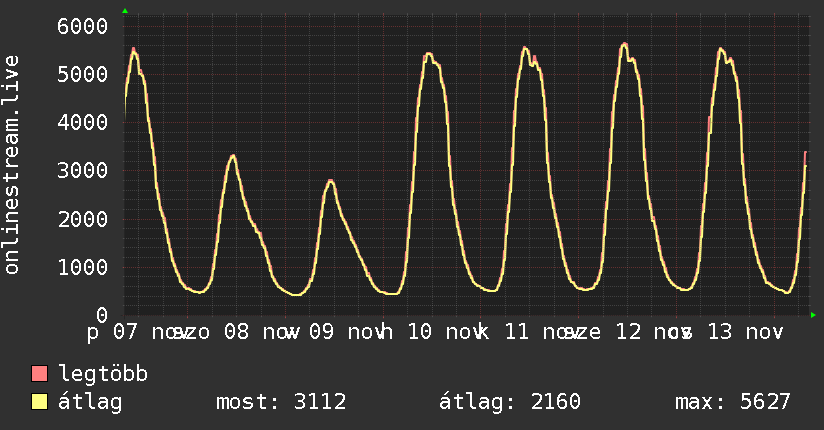This screenshot has width=824, height=430.
Task: Select the legtöbb legend label
Action: 104,375
